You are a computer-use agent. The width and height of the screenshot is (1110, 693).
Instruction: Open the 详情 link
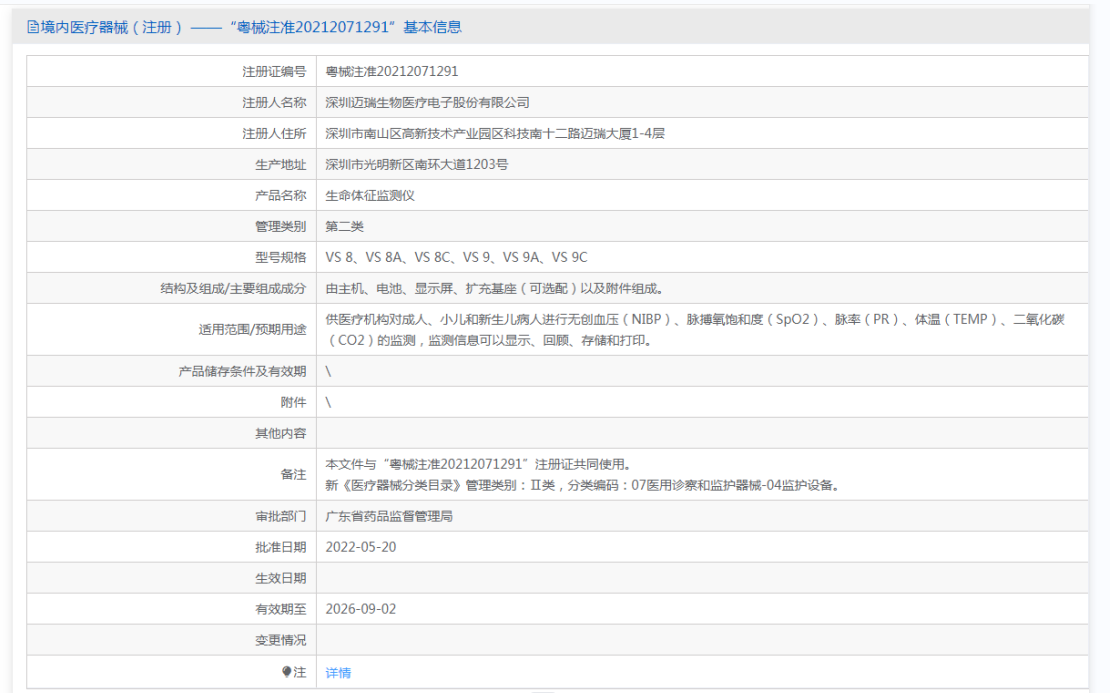(x=338, y=672)
